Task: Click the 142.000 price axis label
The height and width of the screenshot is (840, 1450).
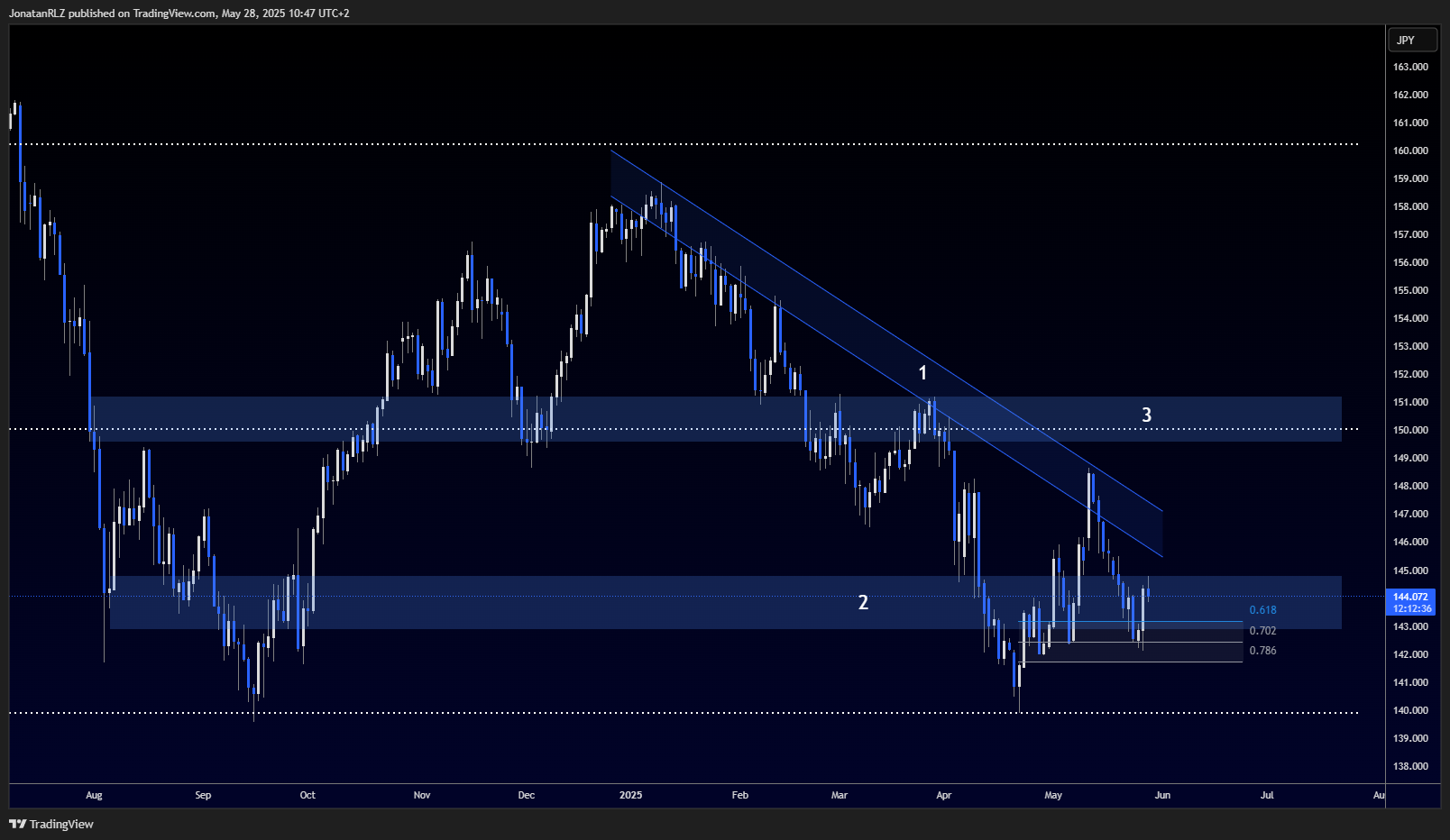Action: pyautogui.click(x=1410, y=654)
